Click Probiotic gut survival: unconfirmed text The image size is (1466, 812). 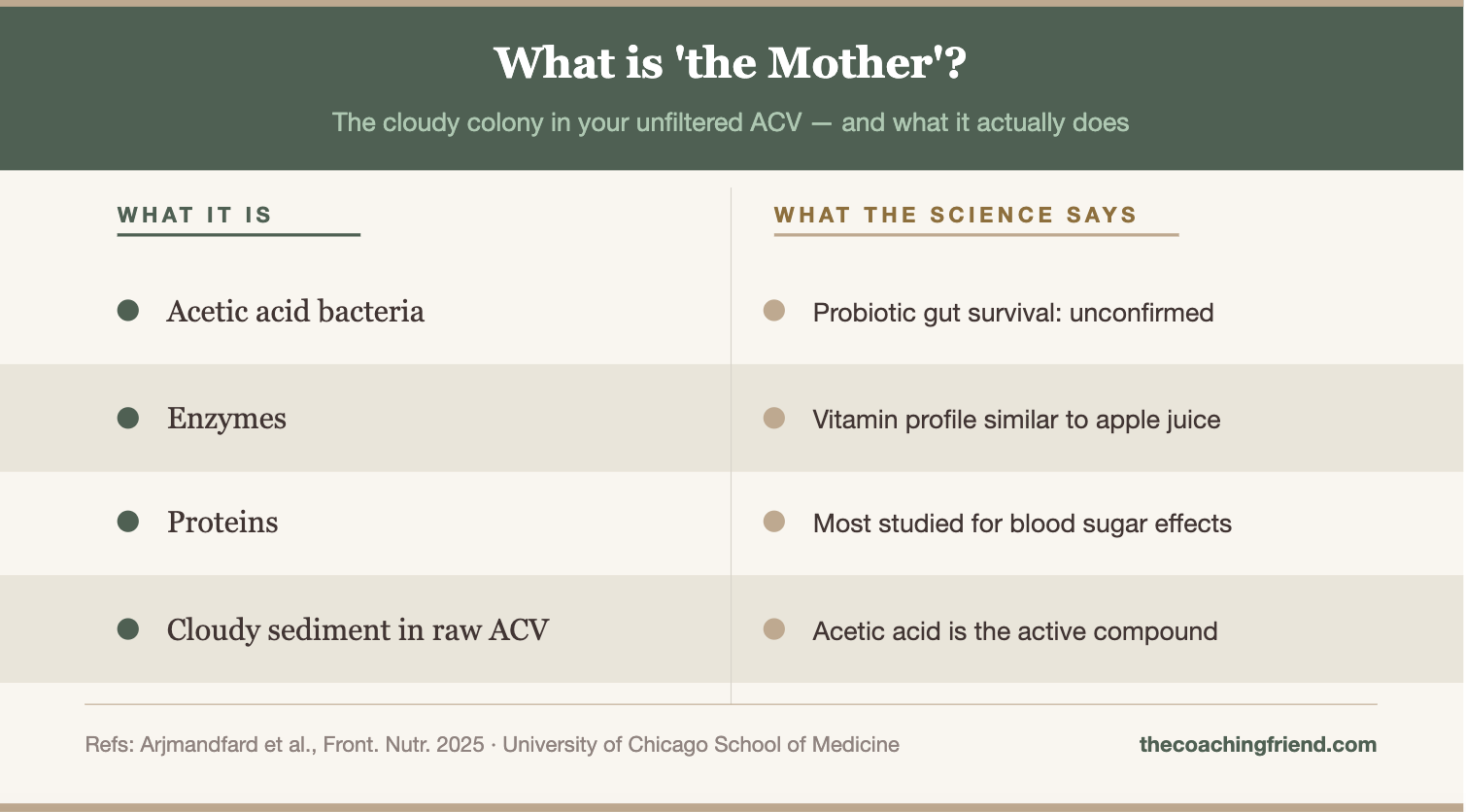[x=1013, y=313]
